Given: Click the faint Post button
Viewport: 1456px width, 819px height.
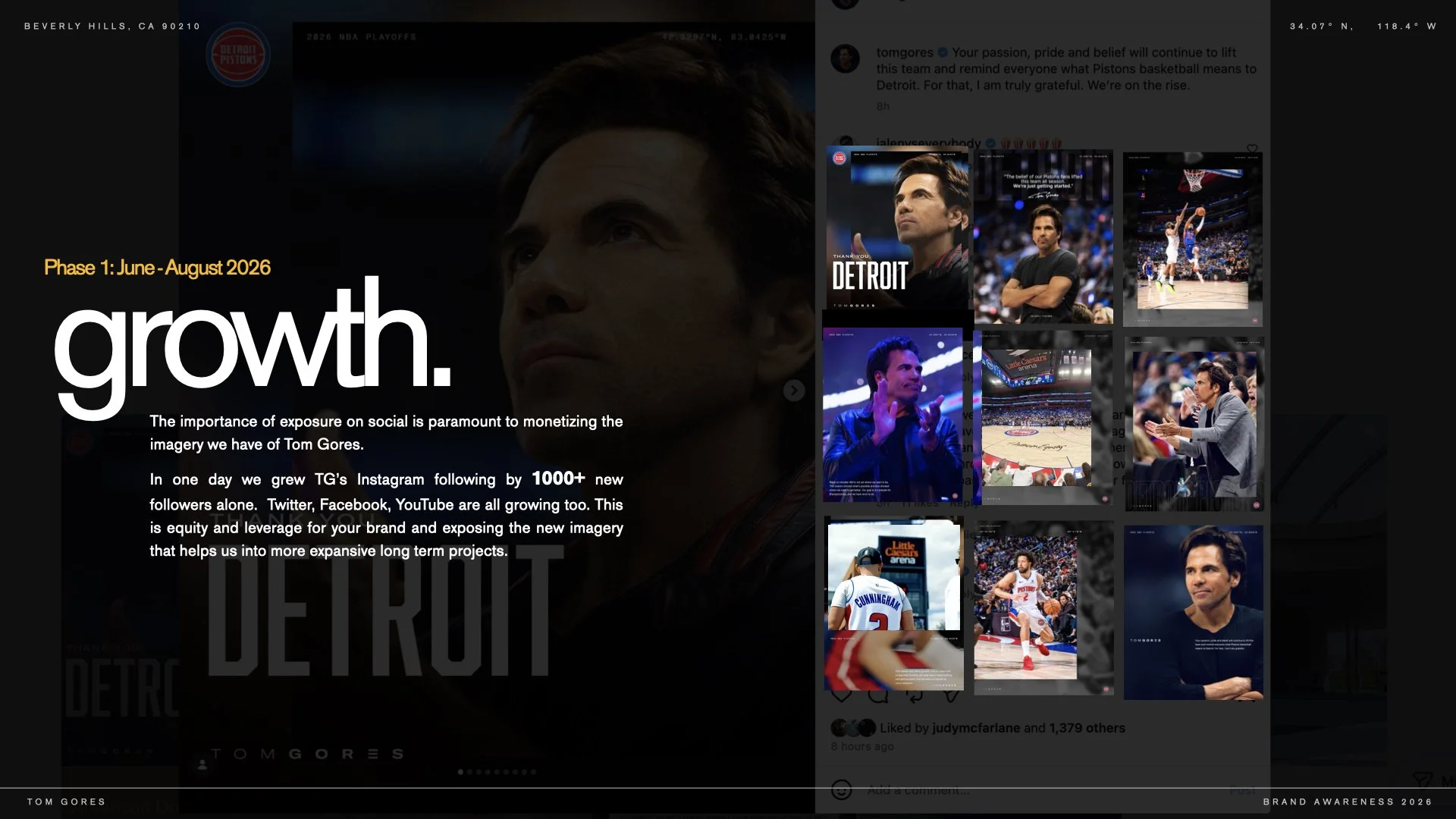Looking at the screenshot, I should [1242, 791].
